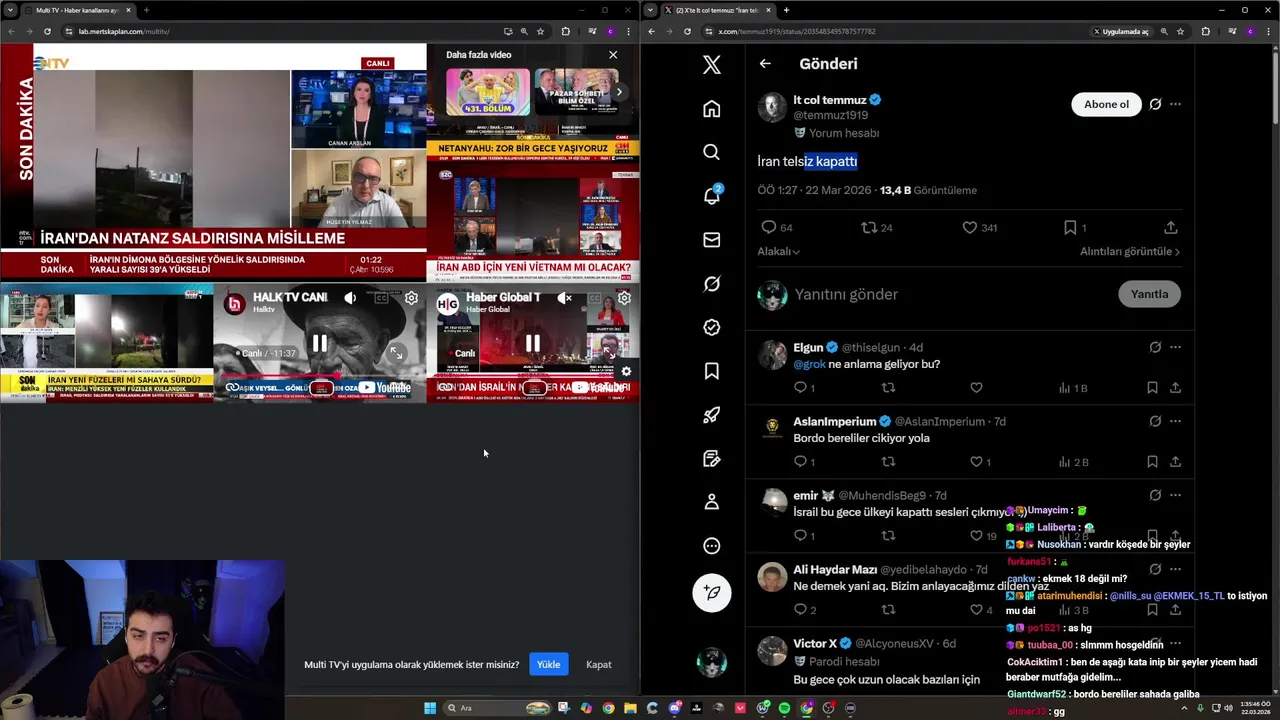Open more options on AslanImperium's reply
1280x720 pixels.
click(1175, 421)
